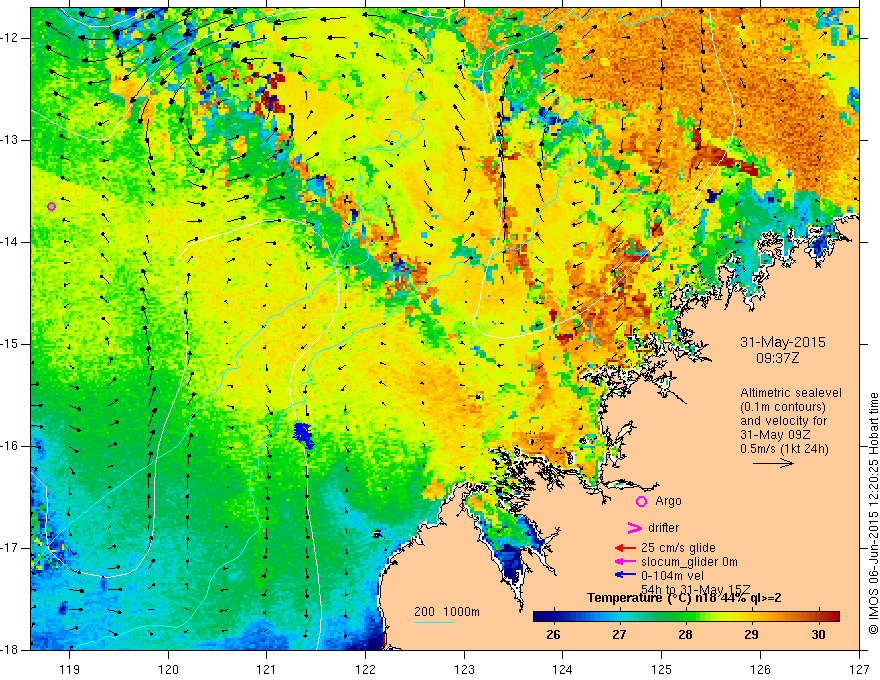
Task: Click the '125' longitude axis label
Action: pos(662,669)
